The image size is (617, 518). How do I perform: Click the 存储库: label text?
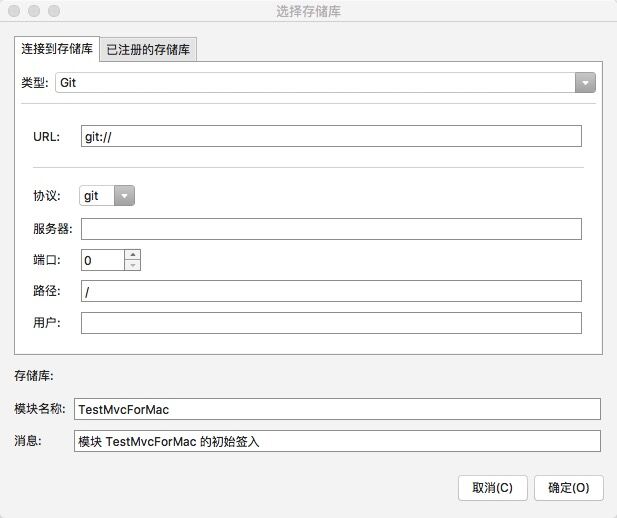coord(34,376)
